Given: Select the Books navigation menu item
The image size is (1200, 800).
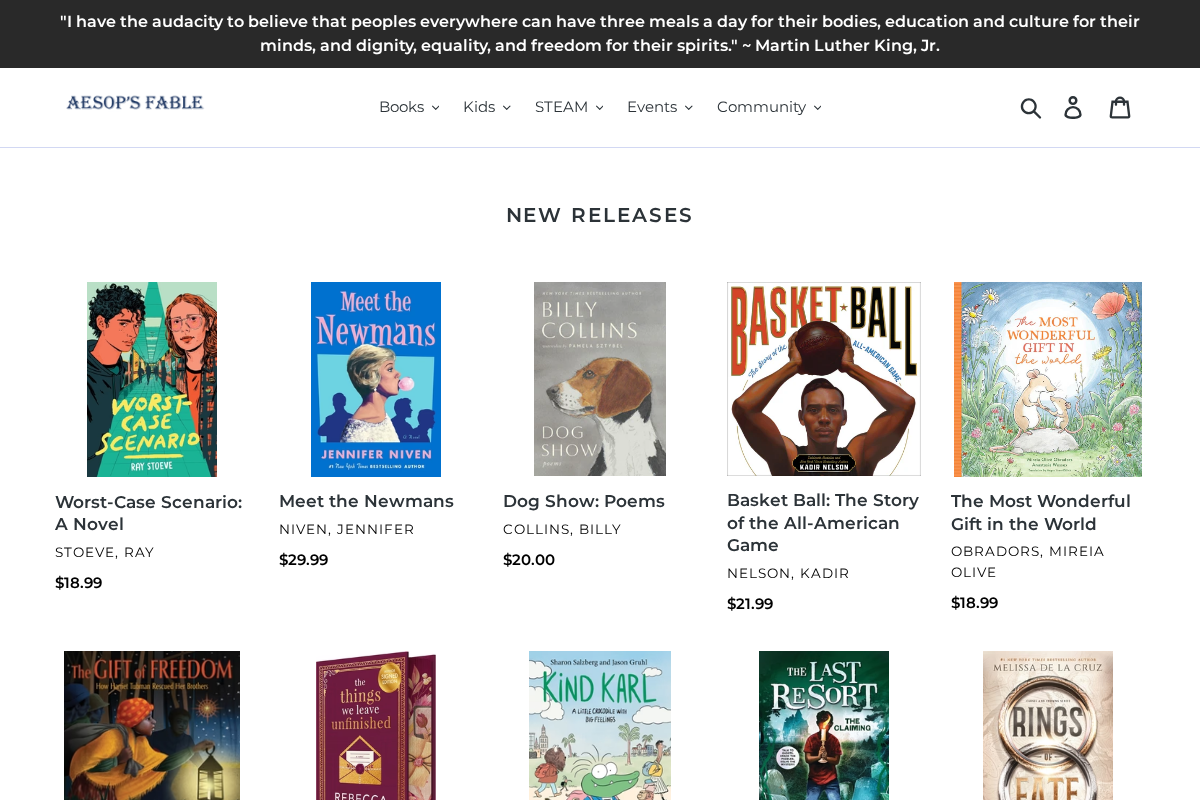Looking at the screenshot, I should click(x=409, y=106).
